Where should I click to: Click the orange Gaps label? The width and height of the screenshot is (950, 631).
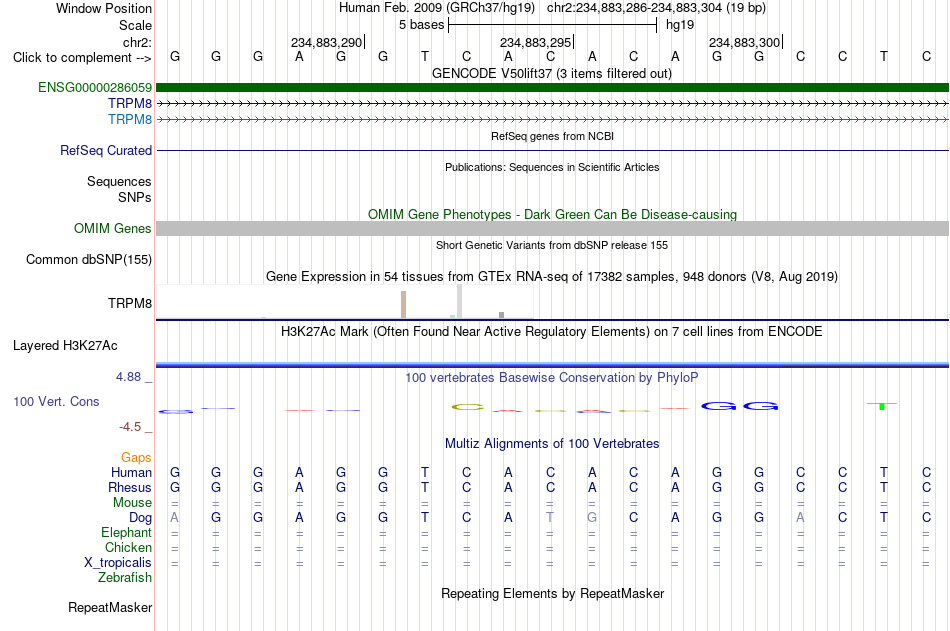[x=136, y=458]
